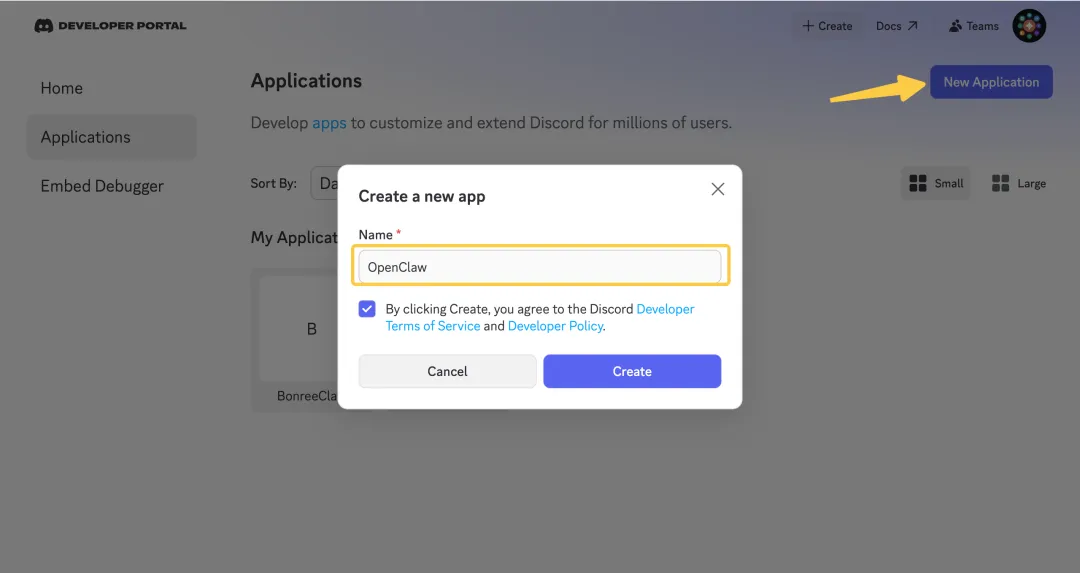The height and width of the screenshot is (573, 1080).
Task: Click the apps hyperlink in description
Action: pyautogui.click(x=329, y=123)
